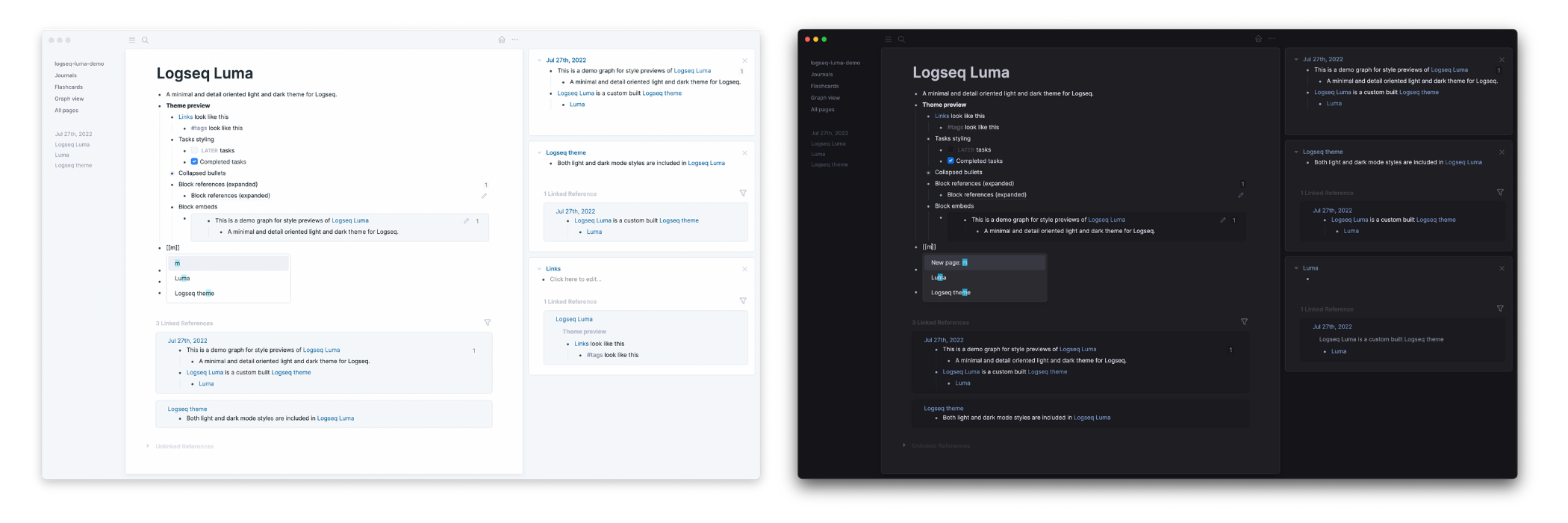Check the LATER tasks checkbox, light window
The width and height of the screenshot is (1568, 523).
[x=194, y=150]
